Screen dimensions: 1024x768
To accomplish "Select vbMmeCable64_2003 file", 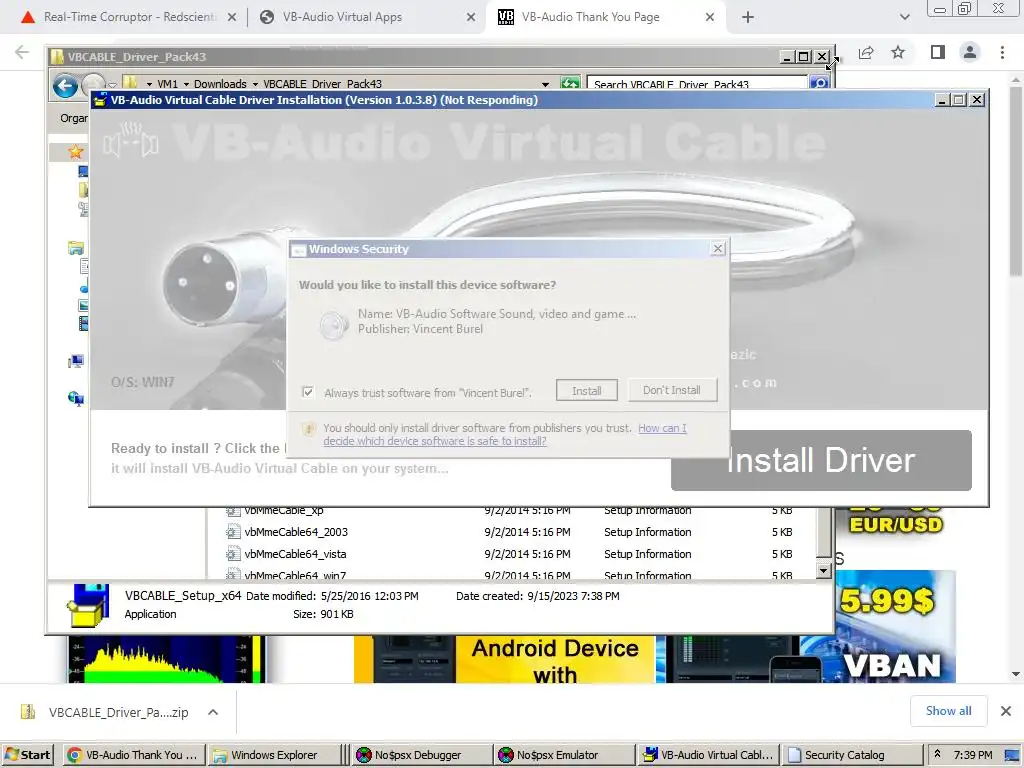I will click(296, 532).
